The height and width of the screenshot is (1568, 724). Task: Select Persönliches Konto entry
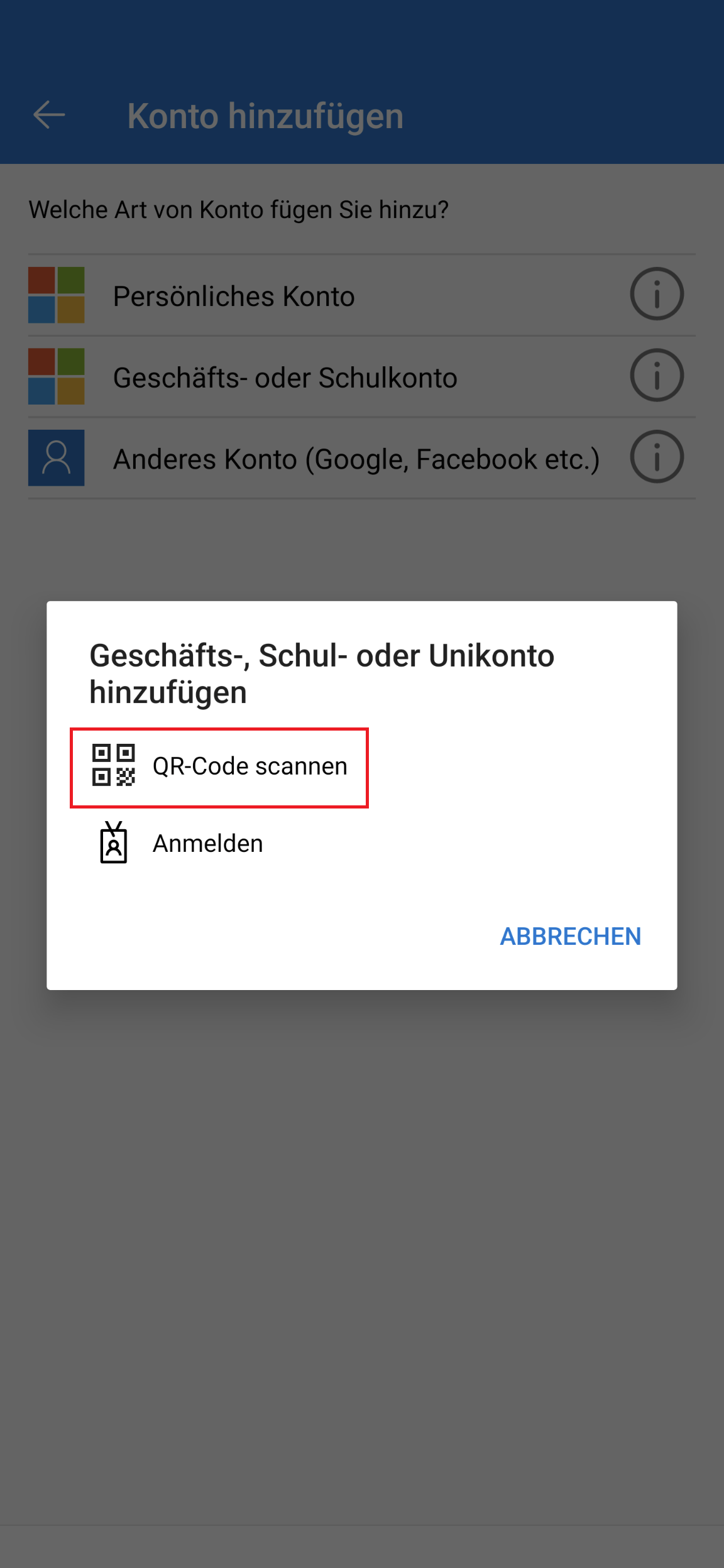[362, 295]
